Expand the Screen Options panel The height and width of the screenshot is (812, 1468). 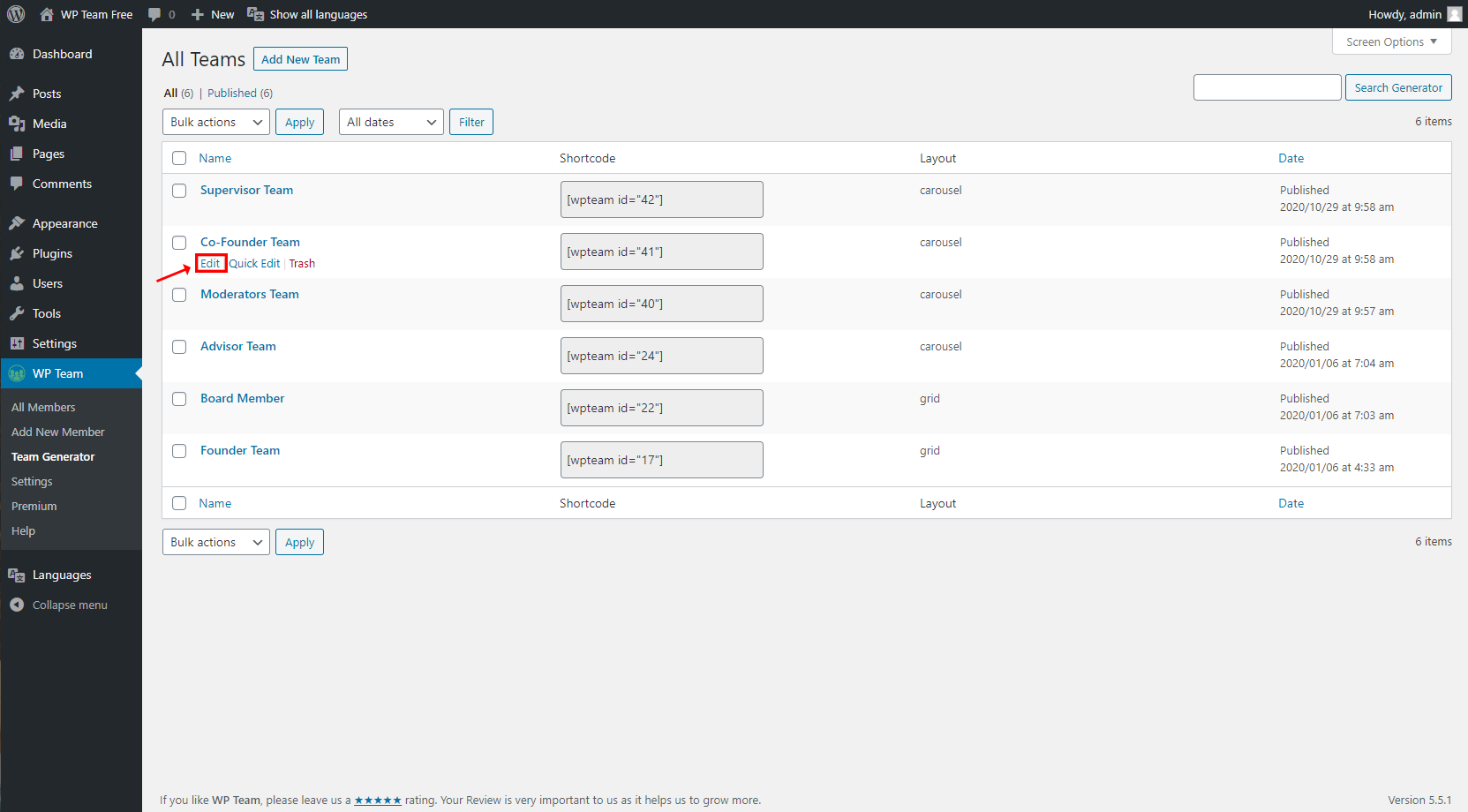(x=1390, y=41)
